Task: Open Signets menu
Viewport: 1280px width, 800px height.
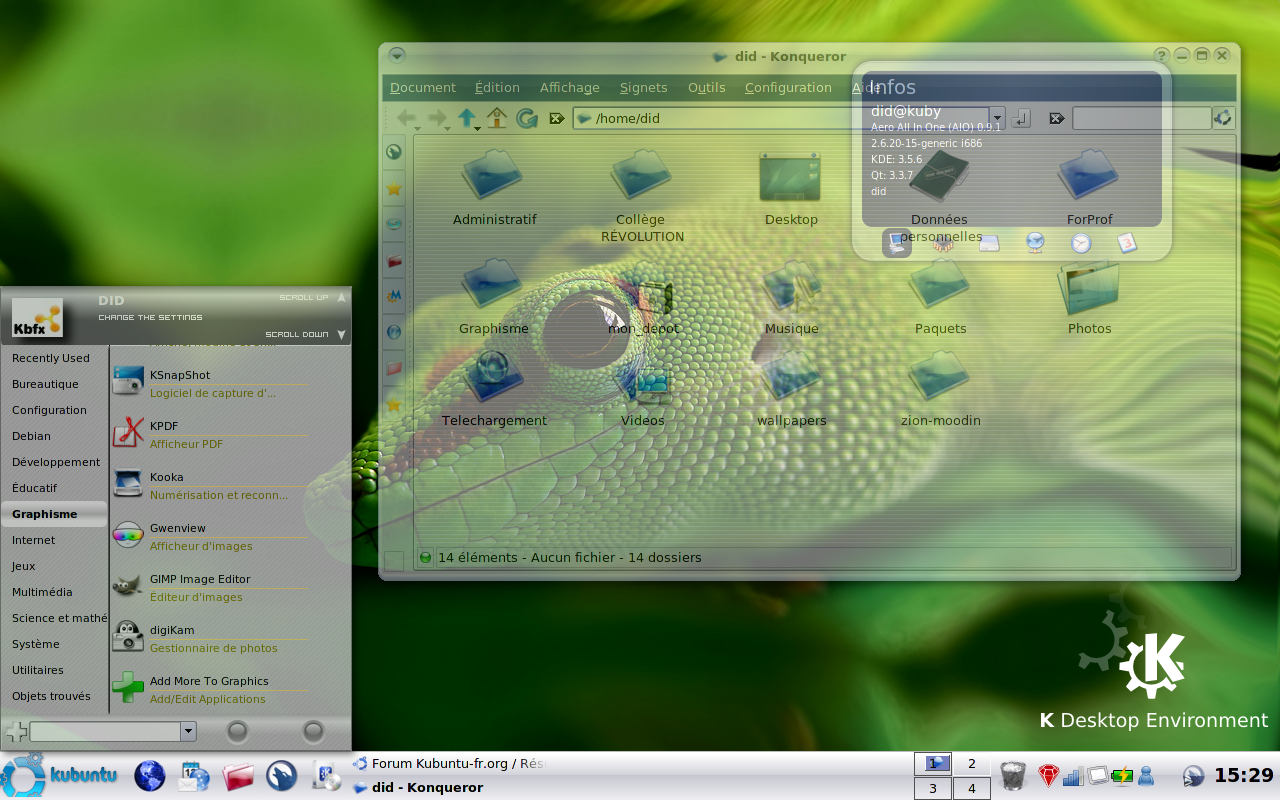Action: click(643, 88)
